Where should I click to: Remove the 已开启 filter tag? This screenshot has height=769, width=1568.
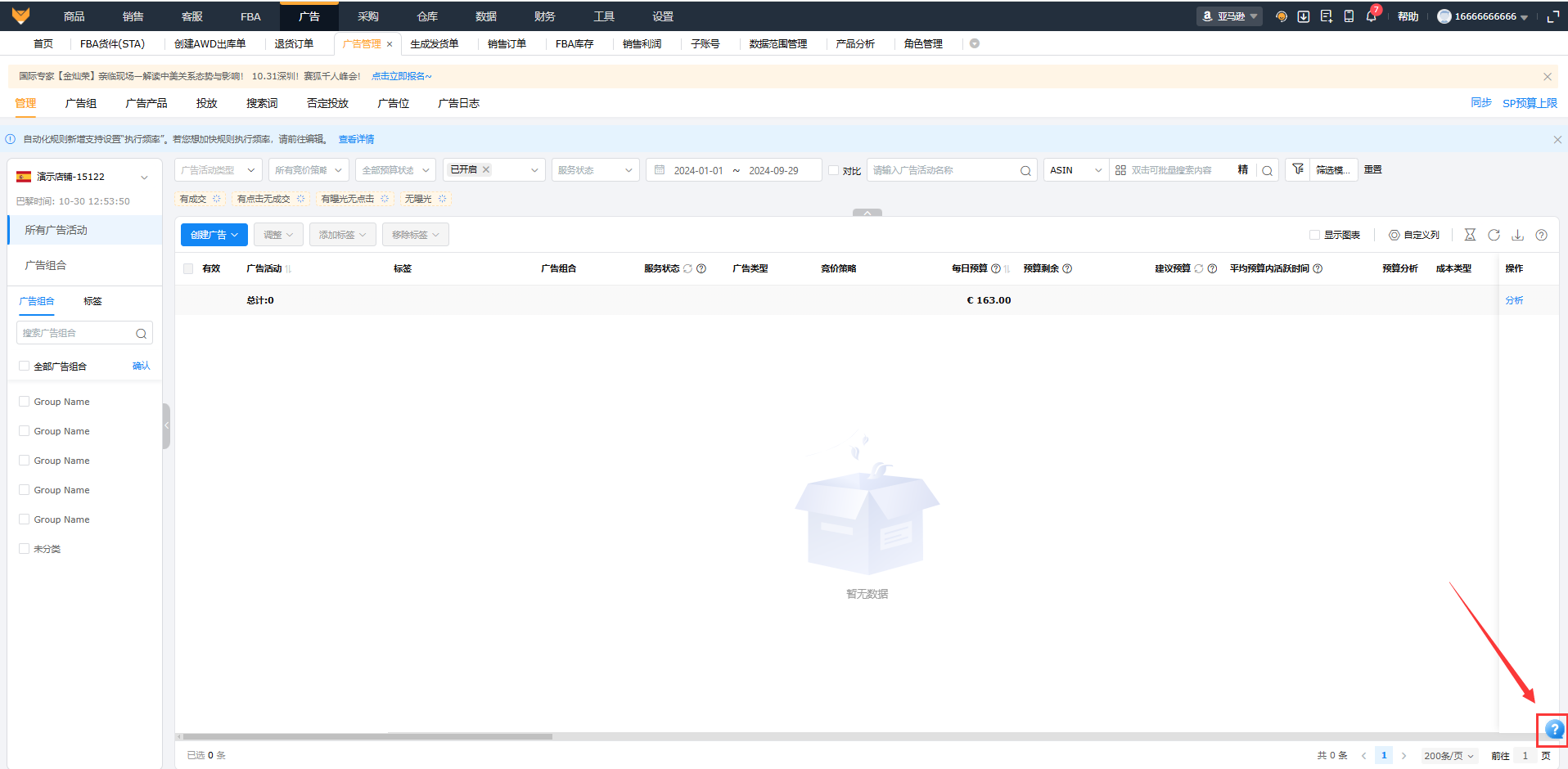click(x=486, y=169)
